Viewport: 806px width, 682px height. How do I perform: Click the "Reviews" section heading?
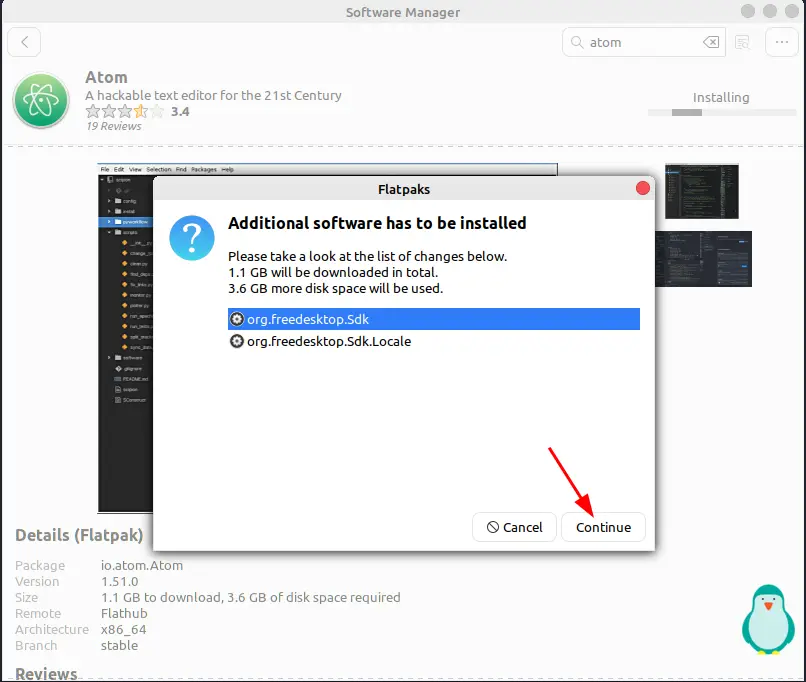(x=46, y=674)
